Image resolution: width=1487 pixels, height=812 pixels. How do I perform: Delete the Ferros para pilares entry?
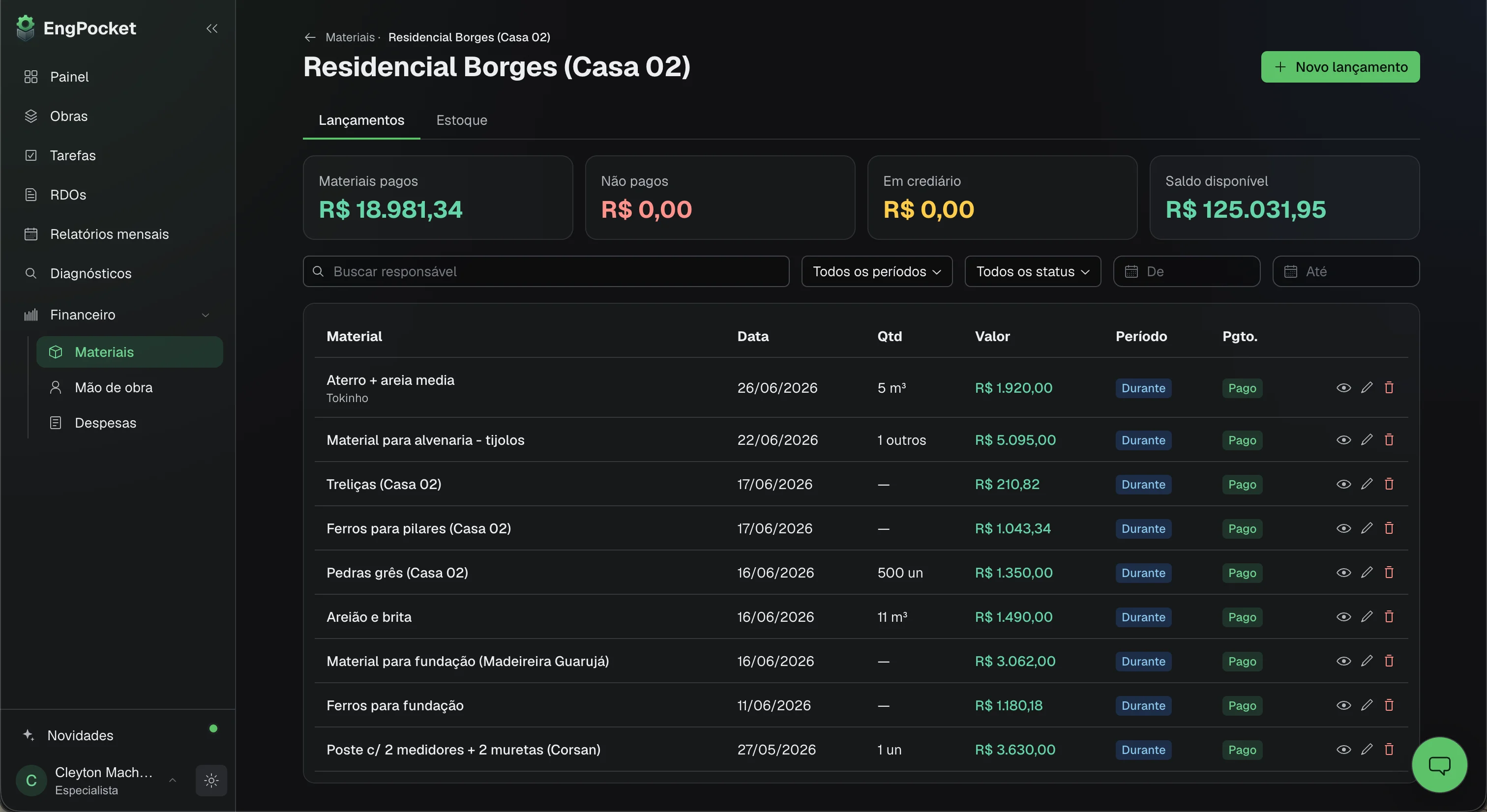click(x=1389, y=529)
